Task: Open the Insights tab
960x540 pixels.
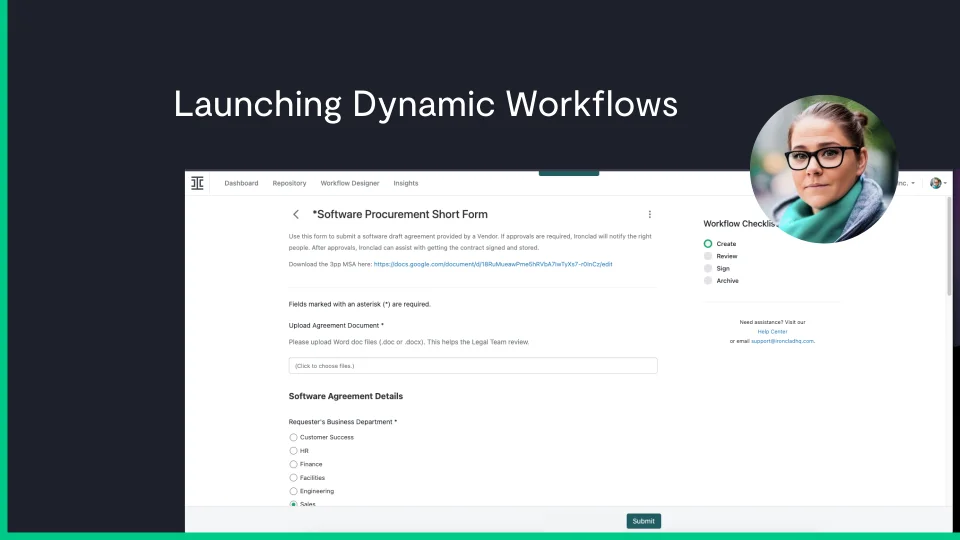Action: [405, 183]
